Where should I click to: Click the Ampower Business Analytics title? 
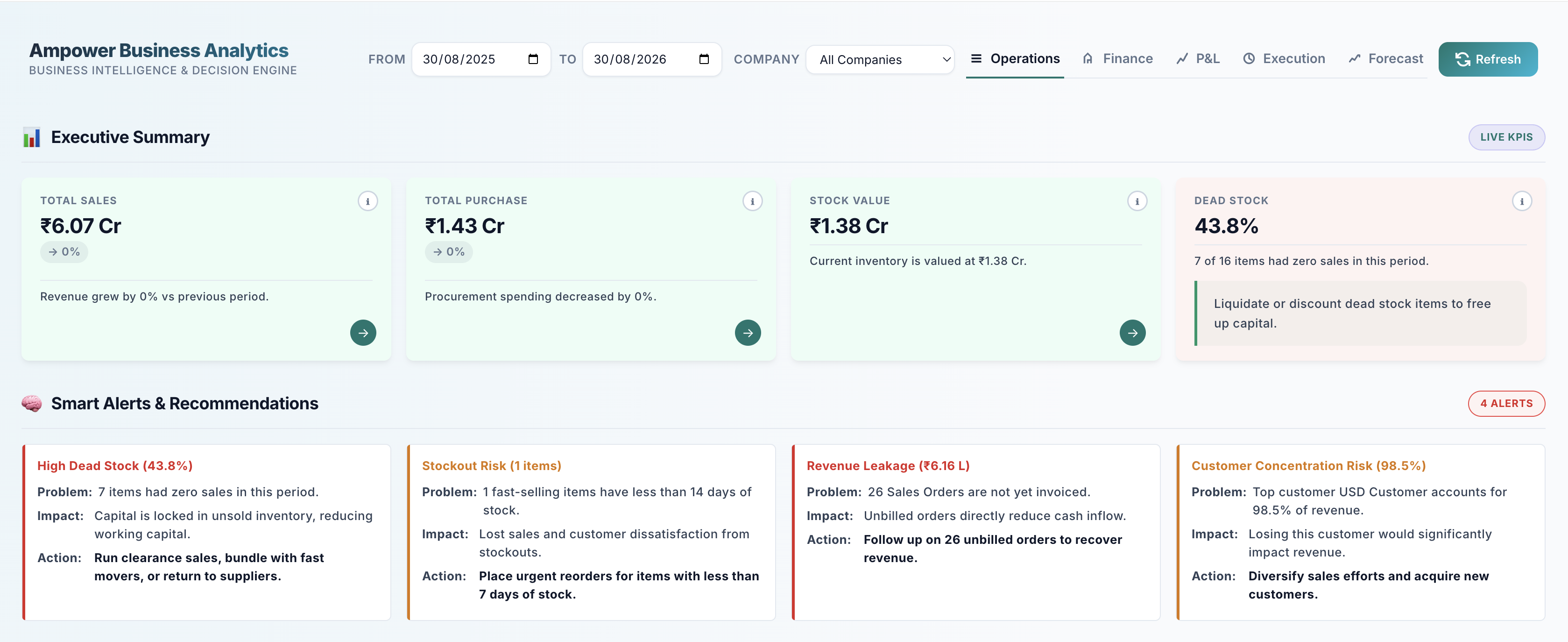(x=159, y=50)
